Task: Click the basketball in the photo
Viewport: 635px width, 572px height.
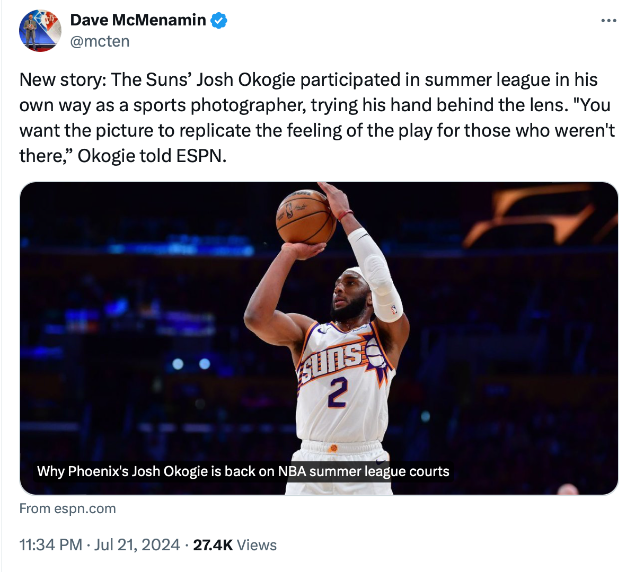Action: point(305,216)
